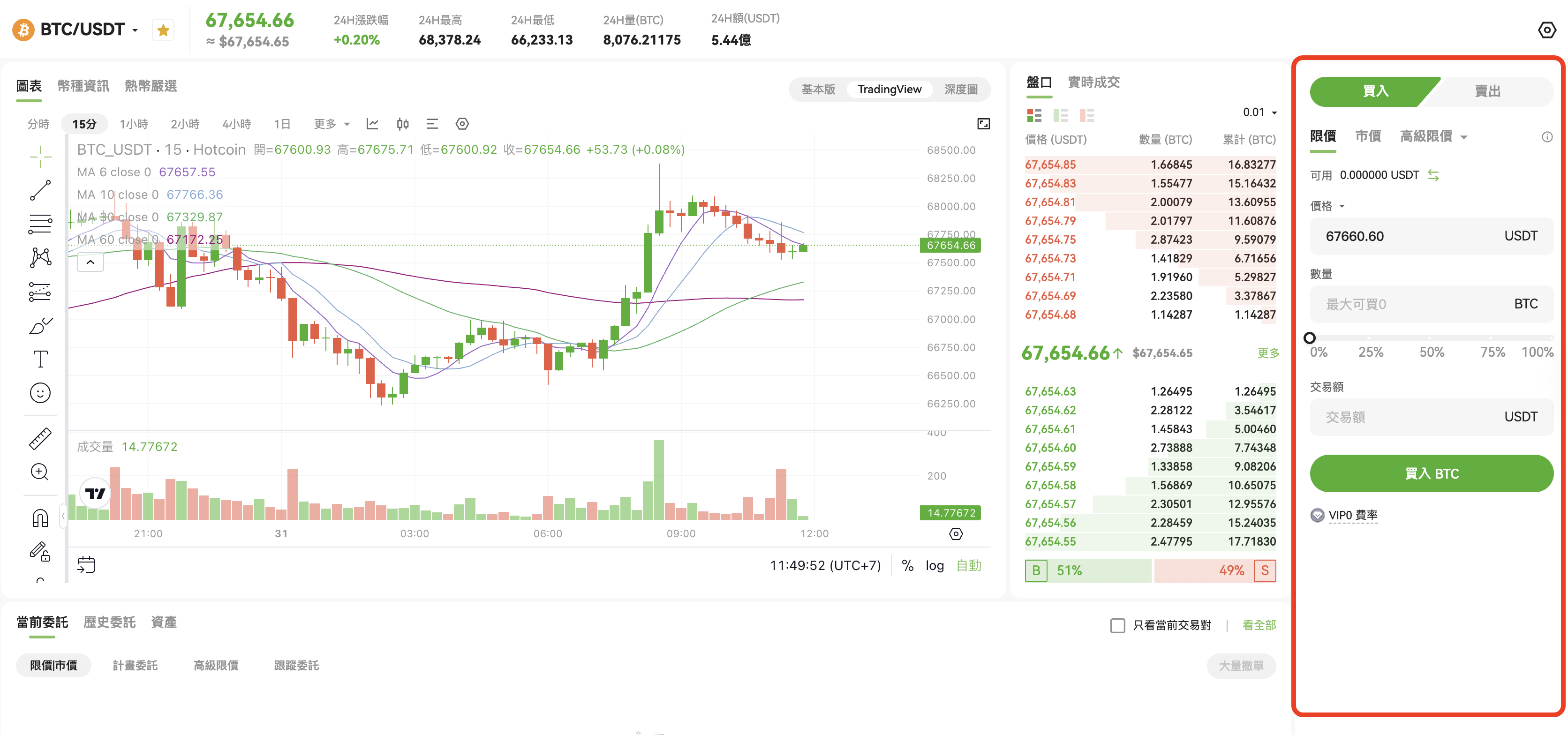Open the BTC/USDT pair dropdown
The image size is (1568, 735).
135,30
